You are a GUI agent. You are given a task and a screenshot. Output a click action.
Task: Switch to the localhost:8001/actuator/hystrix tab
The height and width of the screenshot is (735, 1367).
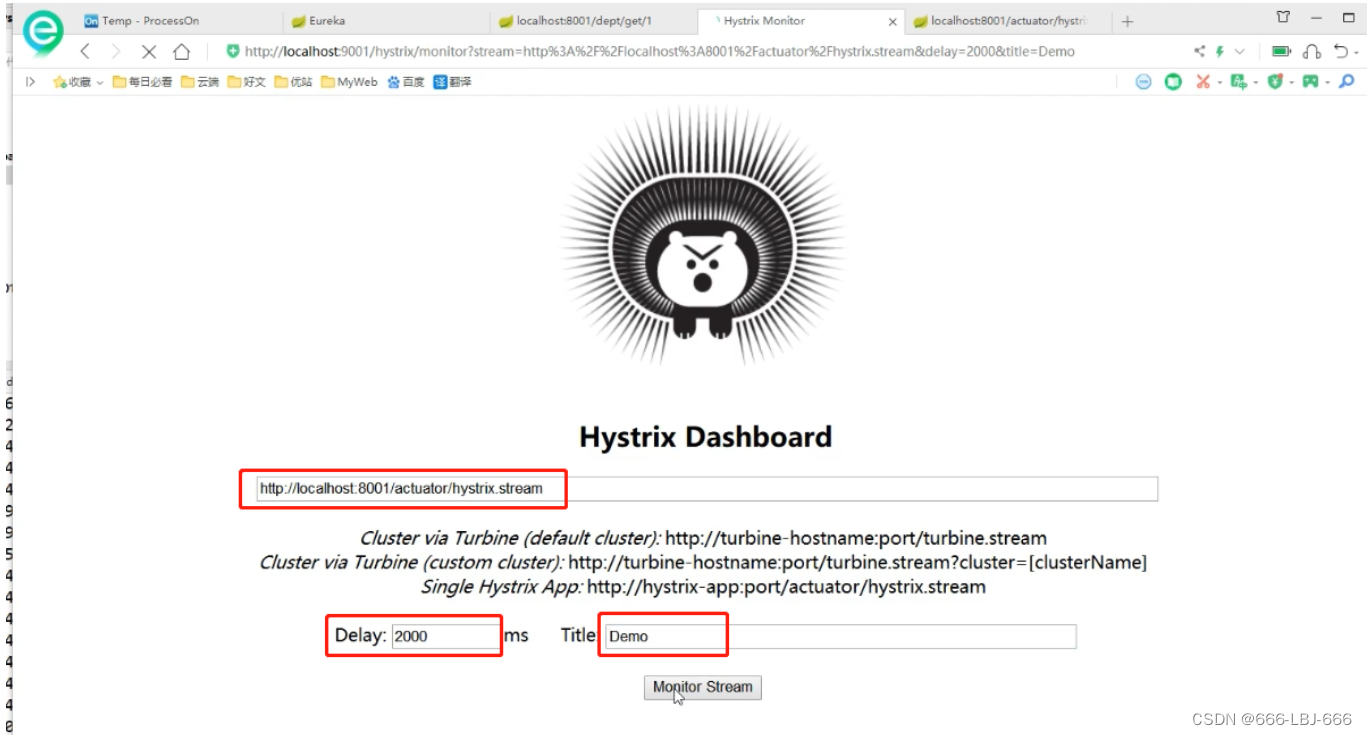coord(1007,21)
